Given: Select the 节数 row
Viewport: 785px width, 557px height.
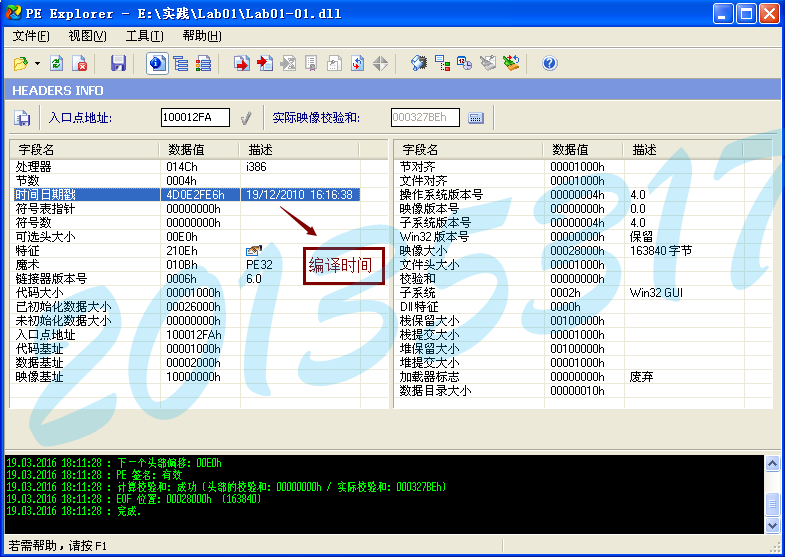Looking at the screenshot, I should click(187, 181).
